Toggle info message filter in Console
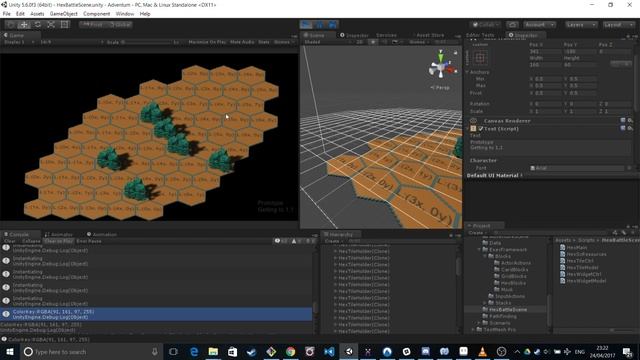The width and height of the screenshot is (640, 360). click(x=281, y=241)
